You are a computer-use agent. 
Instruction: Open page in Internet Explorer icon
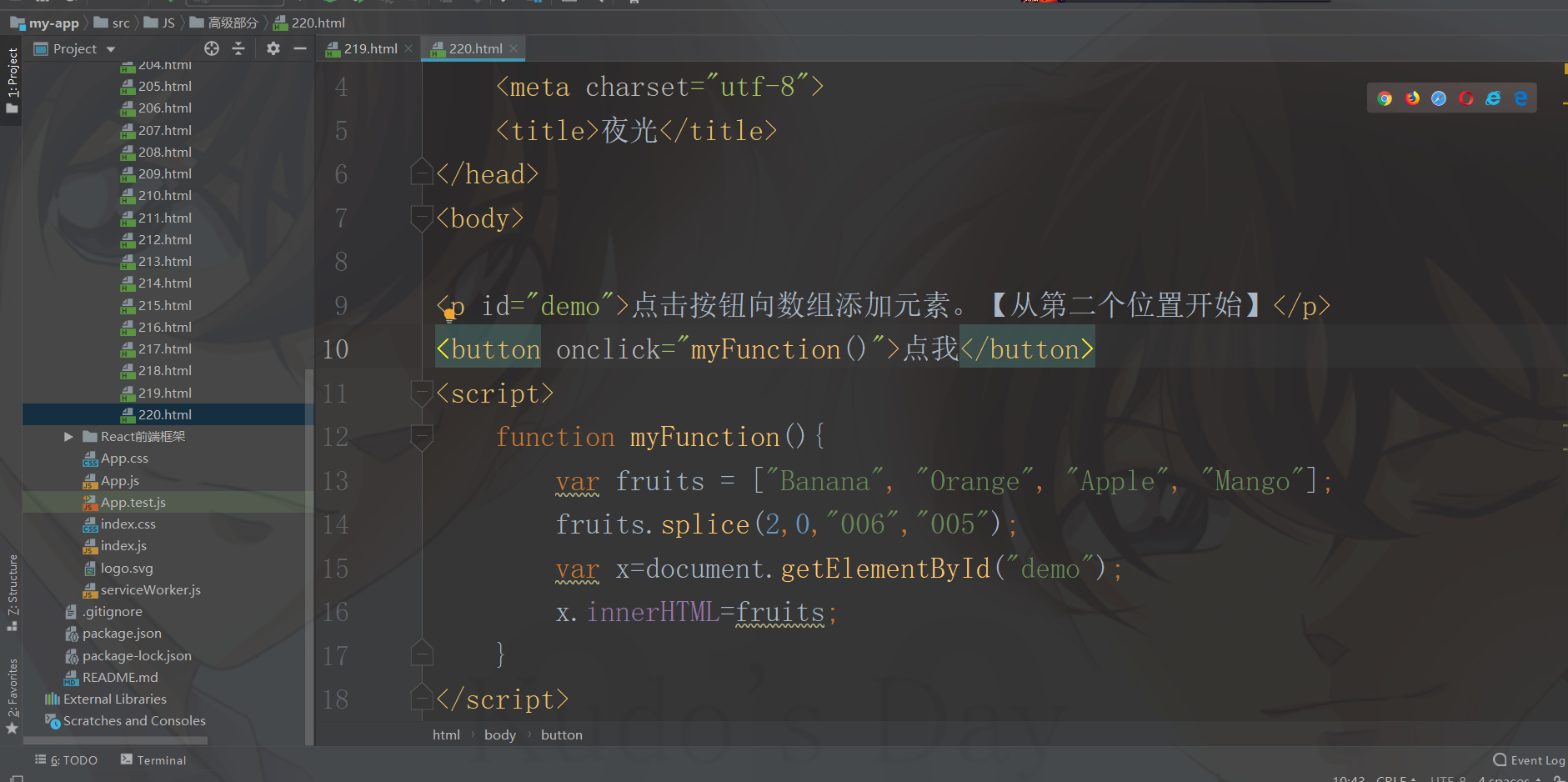click(1493, 98)
